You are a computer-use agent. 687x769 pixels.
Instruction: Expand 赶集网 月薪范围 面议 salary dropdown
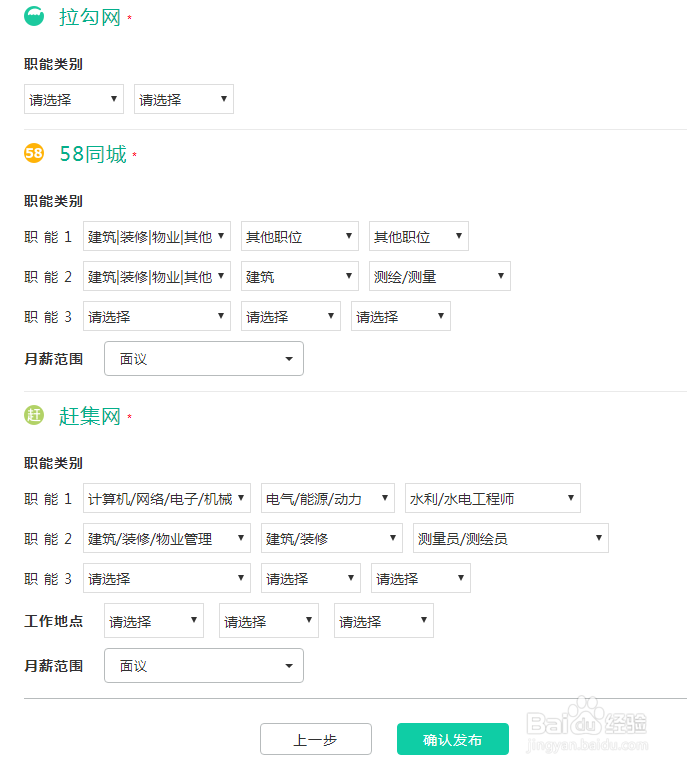click(x=203, y=666)
